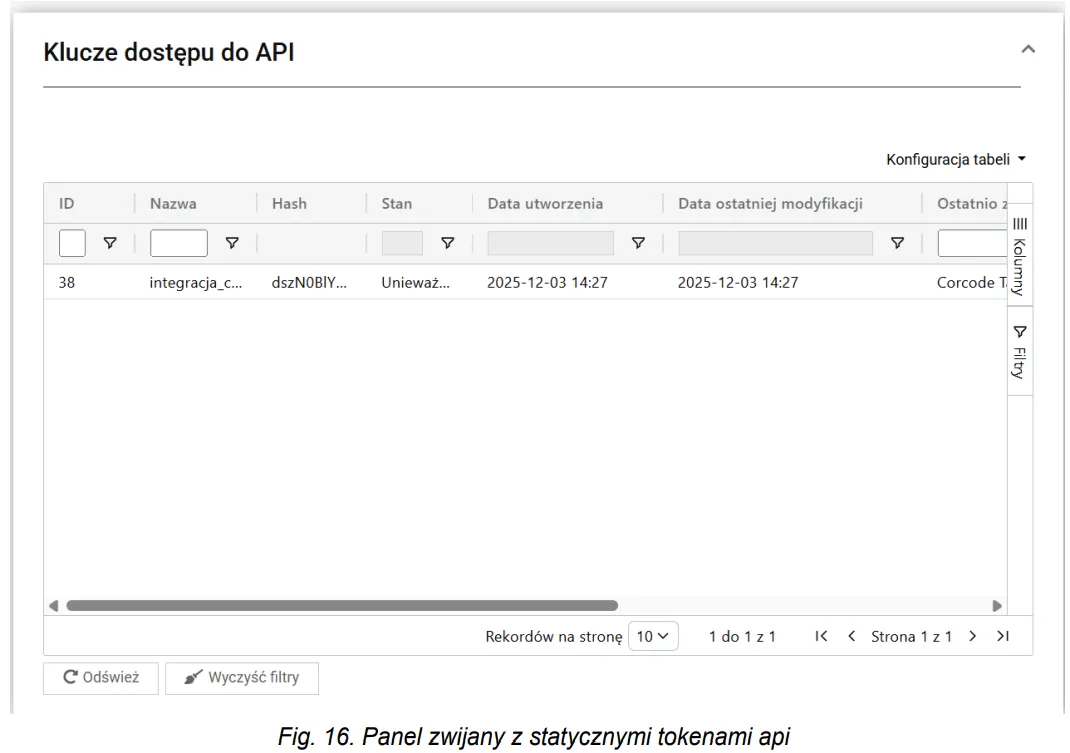The width and height of the screenshot is (1070, 753).
Task: Click the Wyczyść filtry button
Action: (x=241, y=678)
